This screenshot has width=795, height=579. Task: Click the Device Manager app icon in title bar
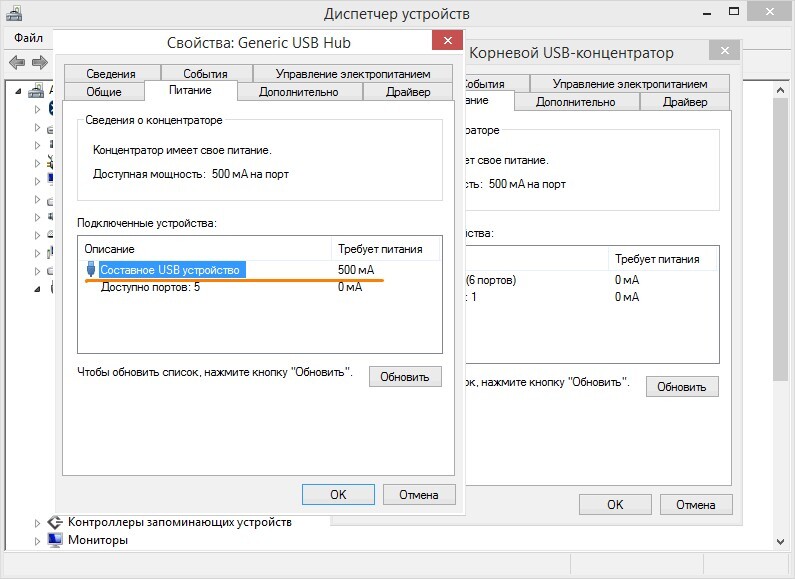(x=14, y=13)
